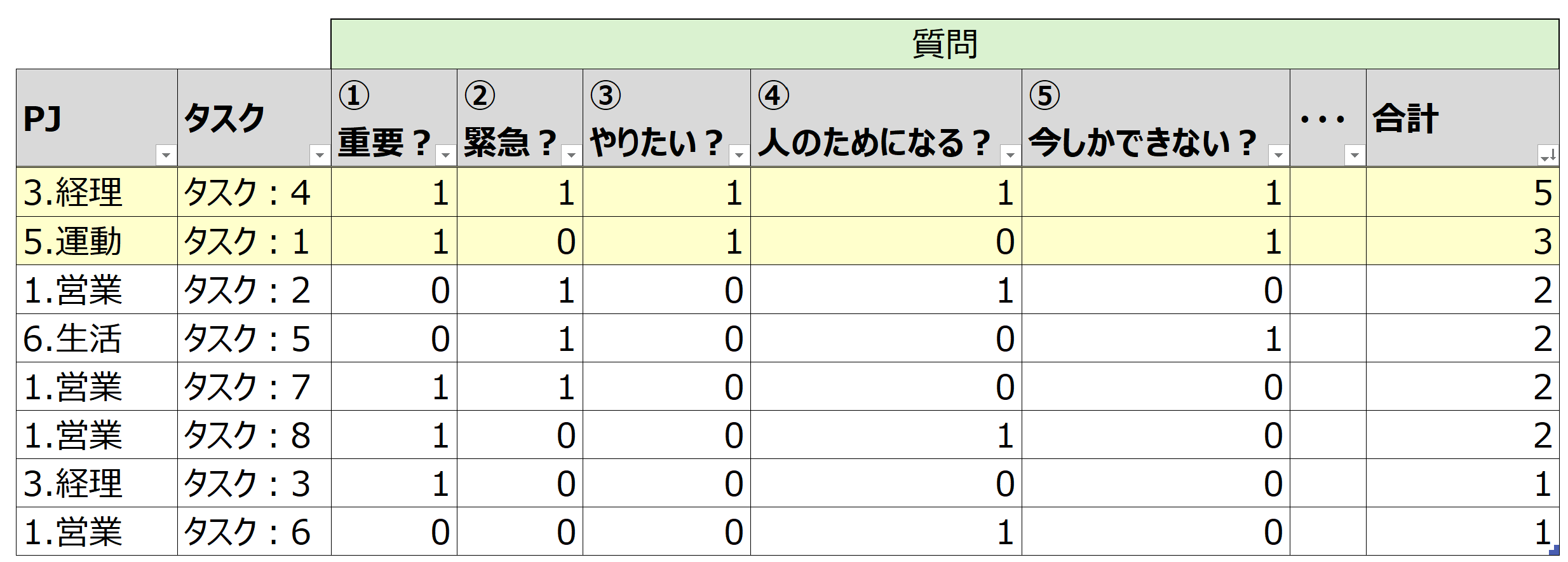Open the やりたい？ filter dropdown
The image size is (1568, 562).
pyautogui.click(x=739, y=154)
